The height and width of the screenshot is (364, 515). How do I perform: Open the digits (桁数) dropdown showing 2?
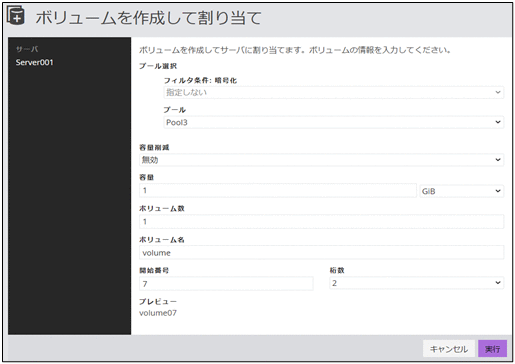417,283
